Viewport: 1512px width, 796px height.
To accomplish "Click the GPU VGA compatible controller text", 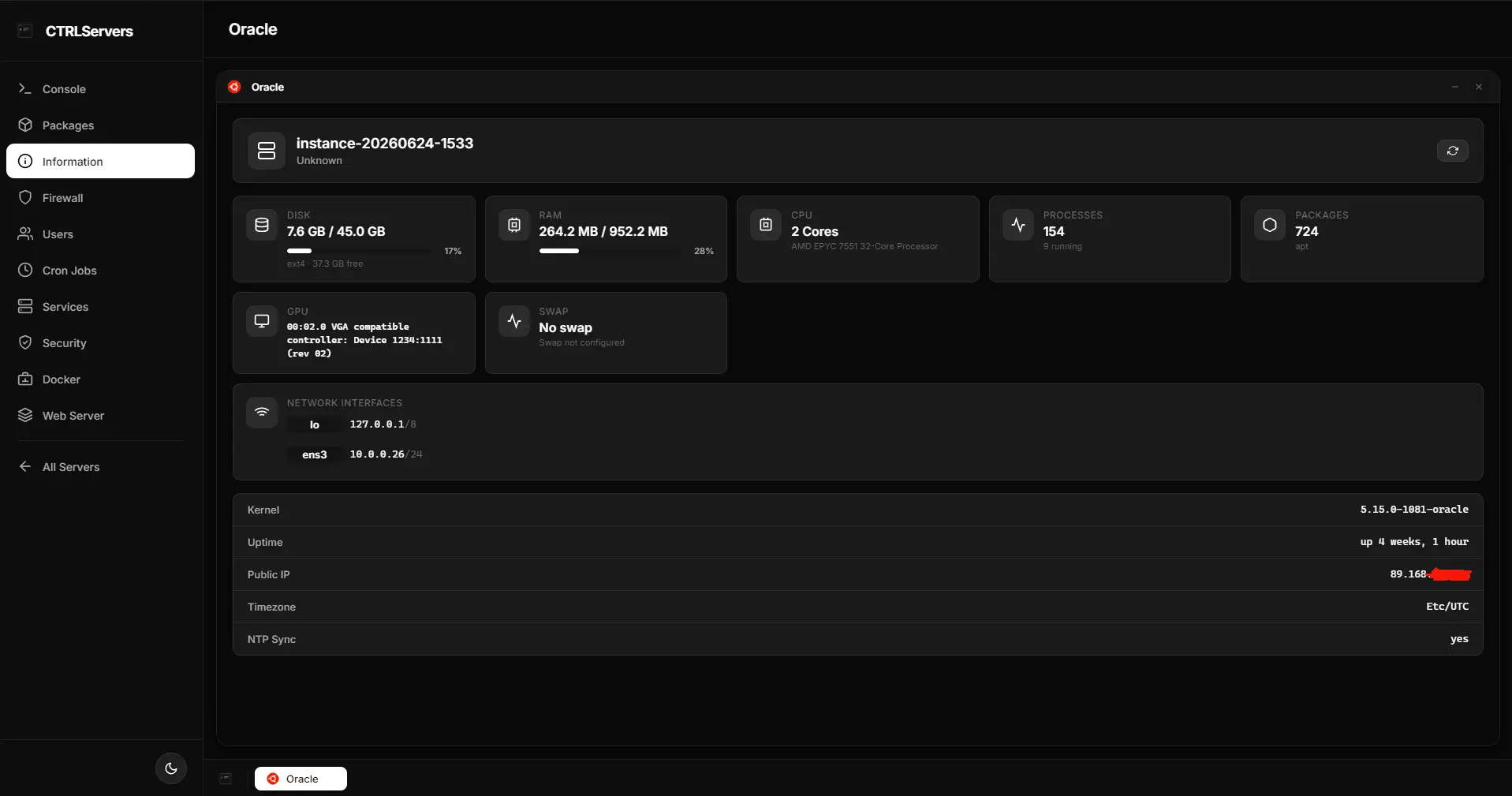I will (x=364, y=340).
